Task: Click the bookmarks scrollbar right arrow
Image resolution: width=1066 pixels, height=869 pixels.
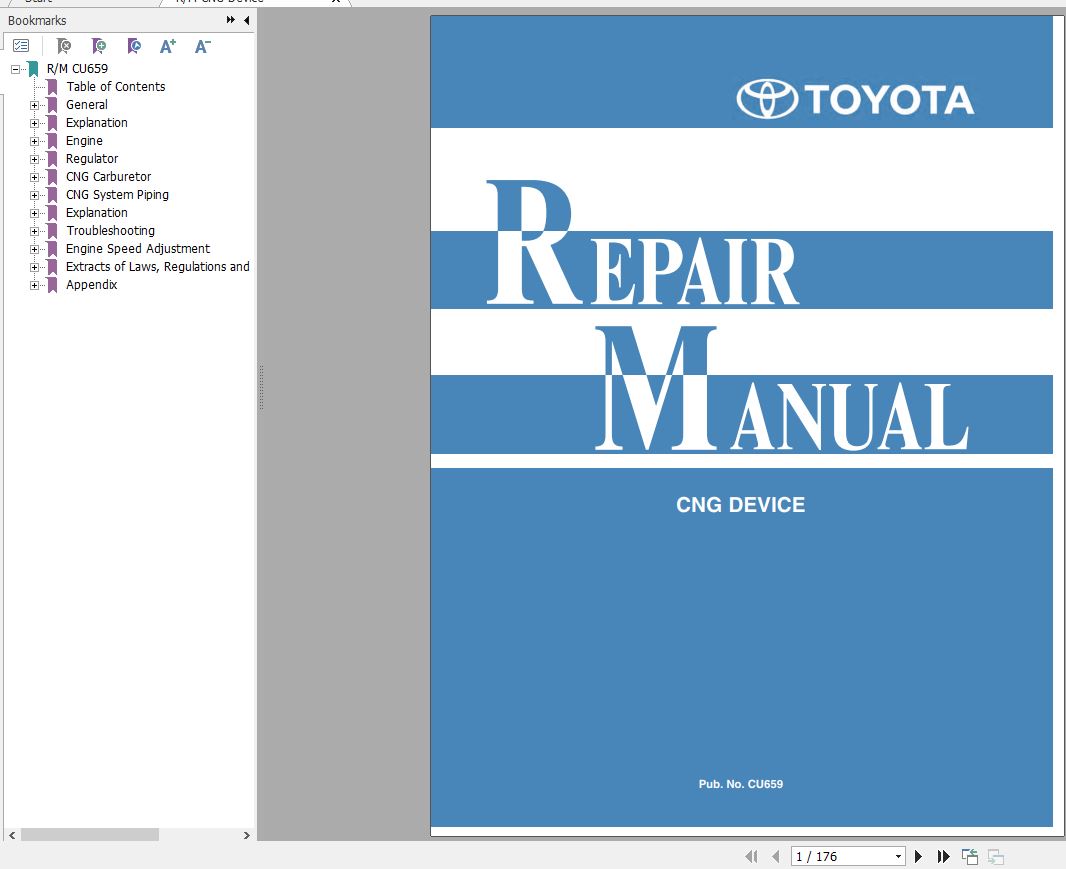Action: (246, 835)
